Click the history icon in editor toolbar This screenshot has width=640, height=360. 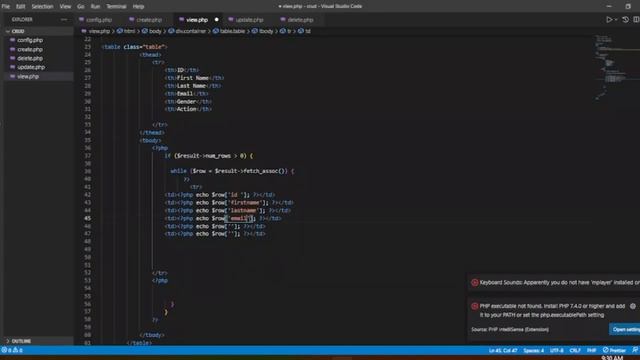click(x=625, y=20)
